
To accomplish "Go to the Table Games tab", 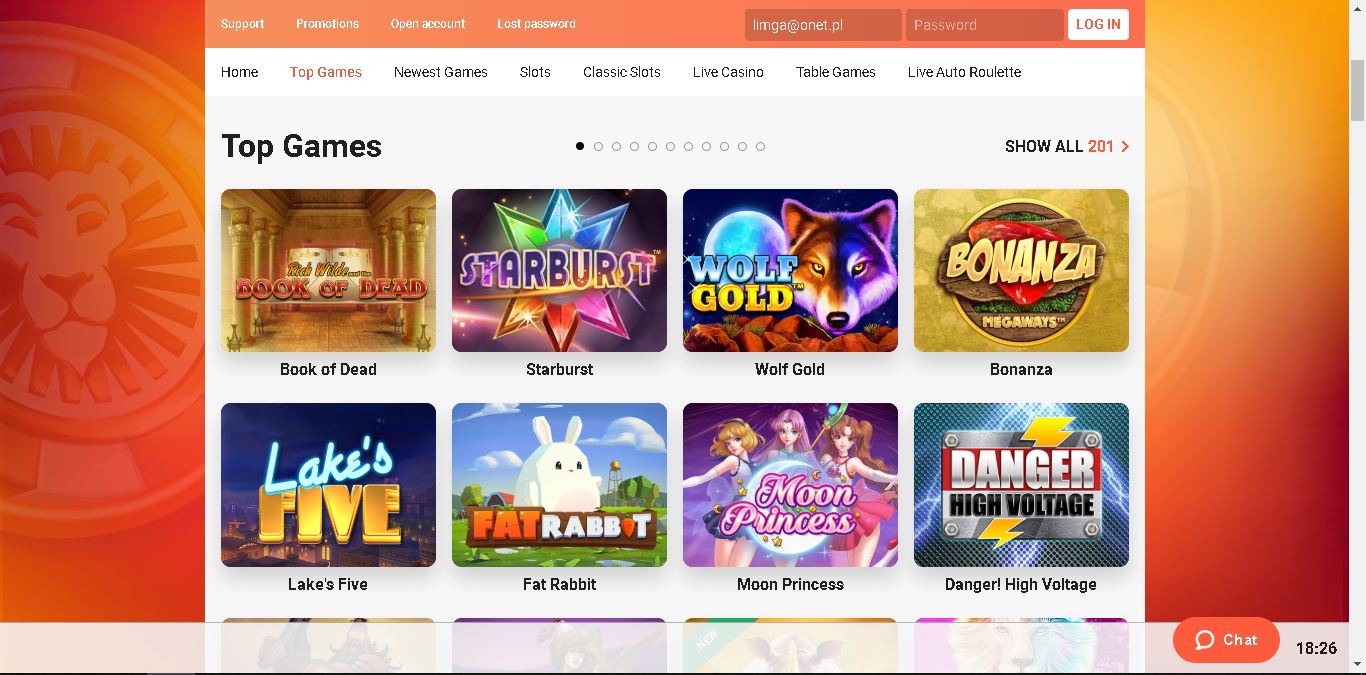I will click(x=836, y=72).
